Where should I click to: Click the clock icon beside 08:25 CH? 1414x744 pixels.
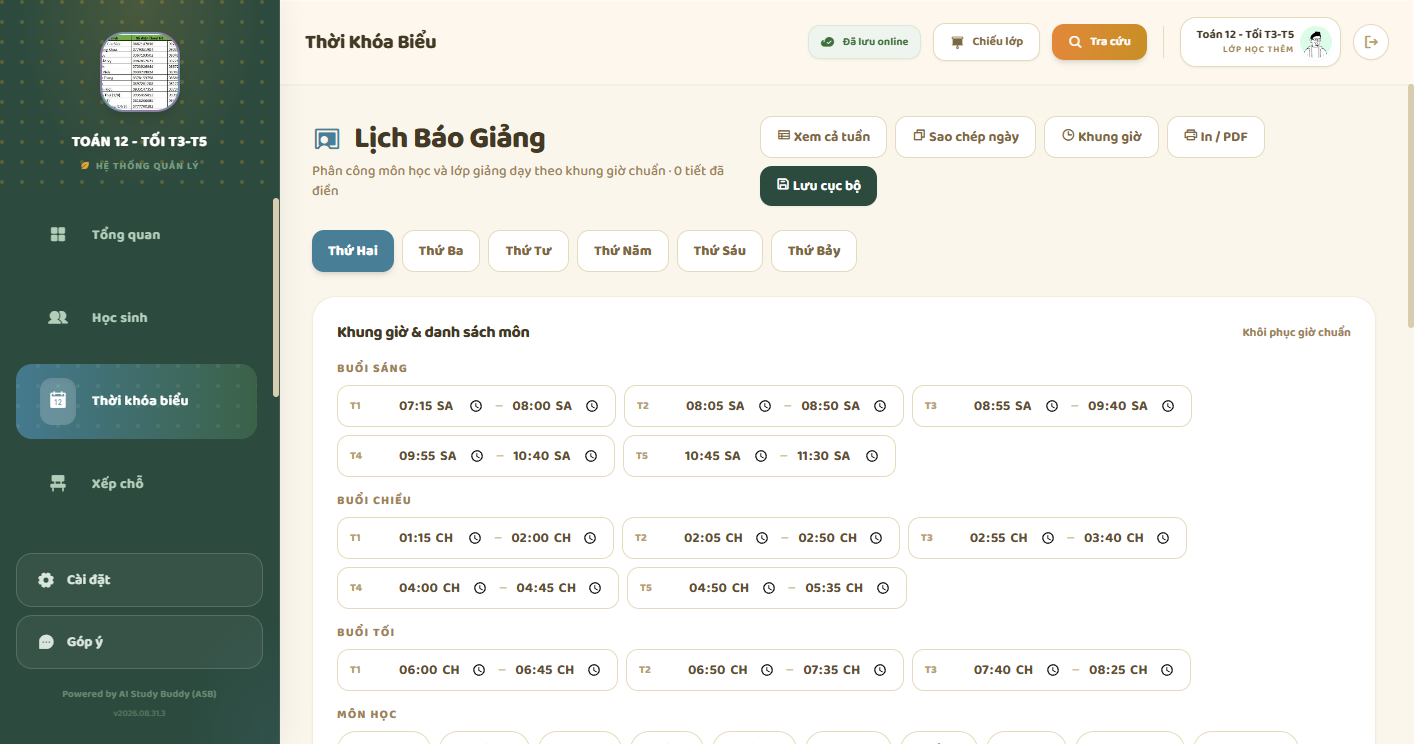1167,670
